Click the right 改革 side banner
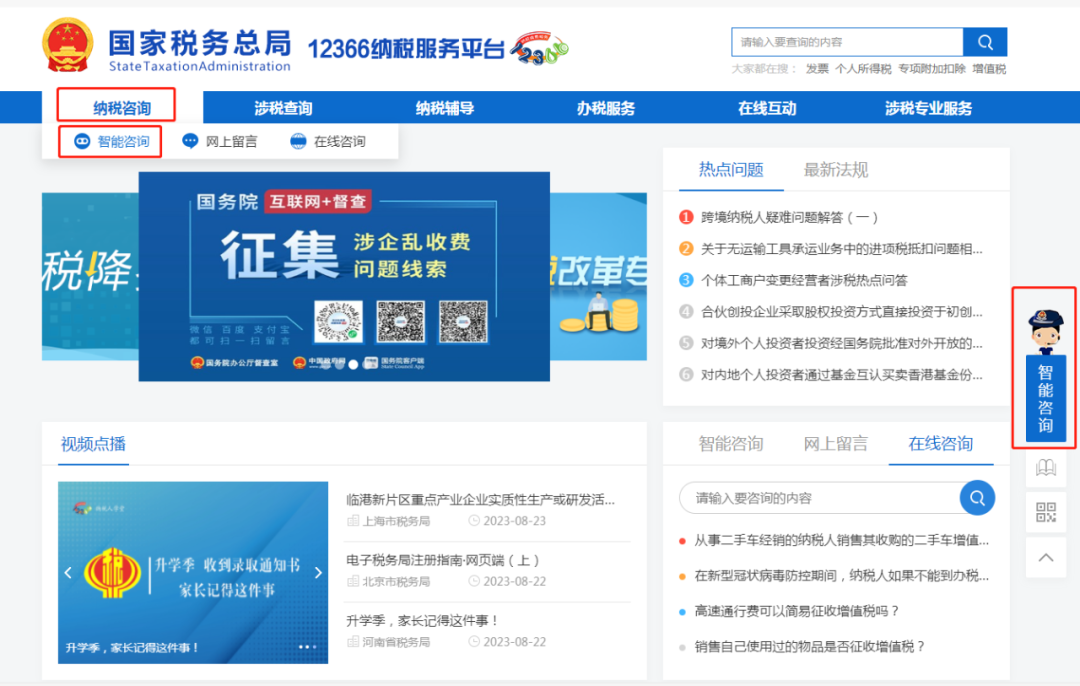The width and height of the screenshot is (1080, 686). [598, 276]
